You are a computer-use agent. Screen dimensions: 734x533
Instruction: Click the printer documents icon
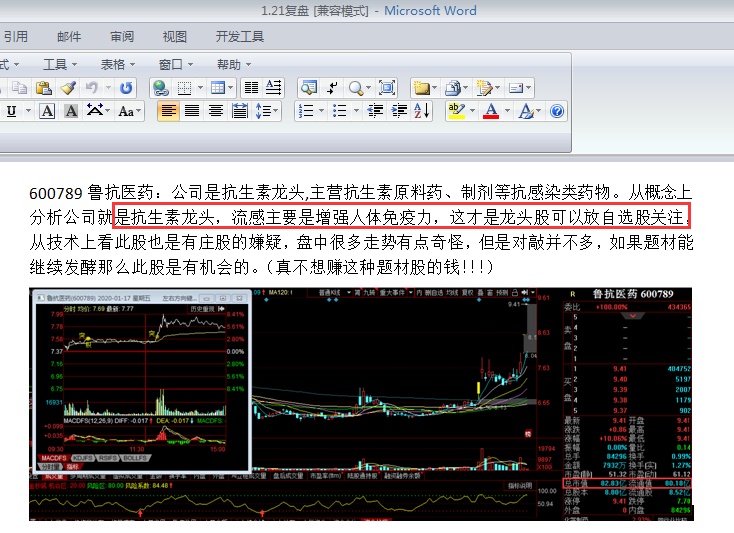(453, 88)
